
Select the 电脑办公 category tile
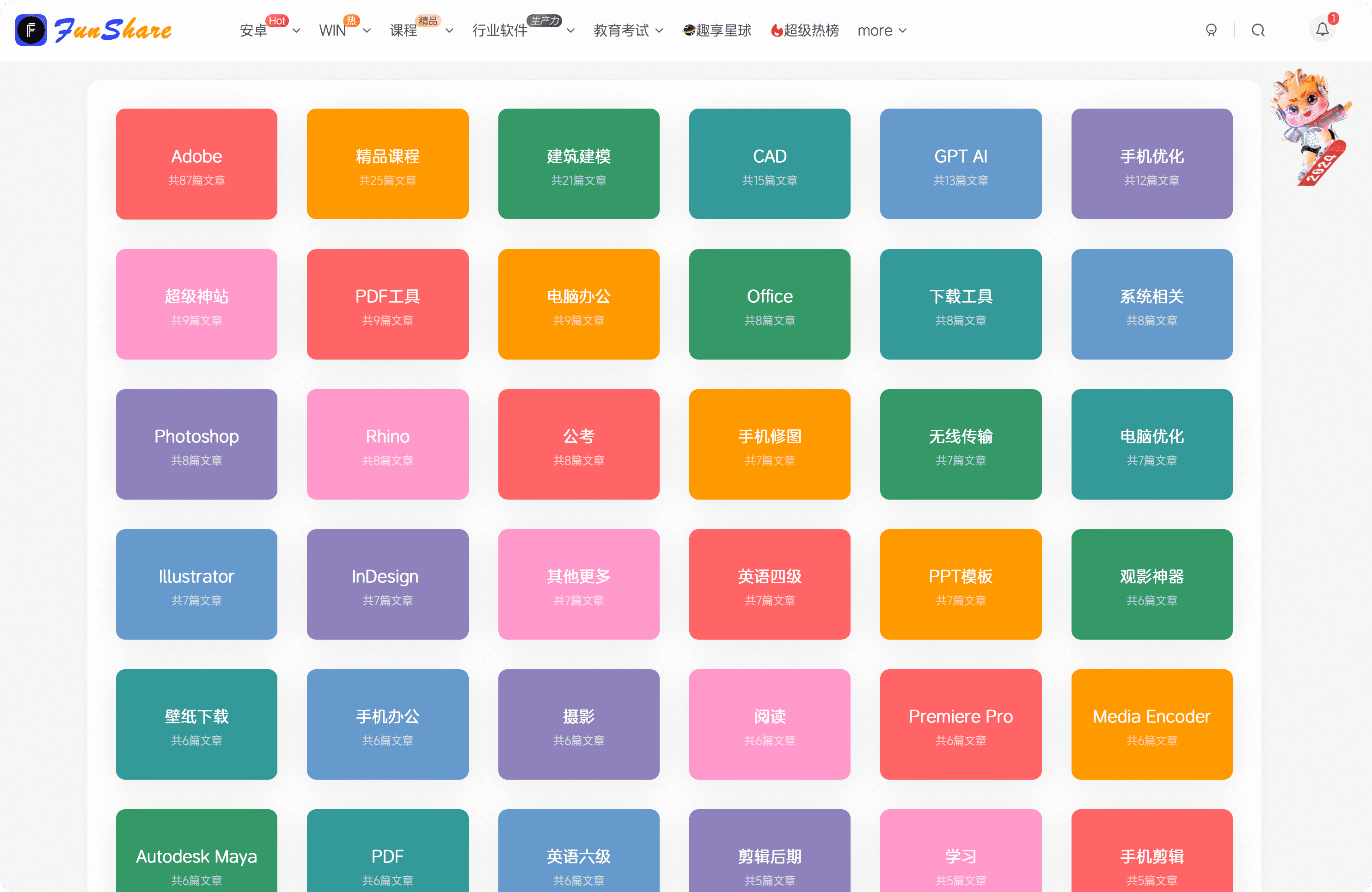tap(579, 304)
